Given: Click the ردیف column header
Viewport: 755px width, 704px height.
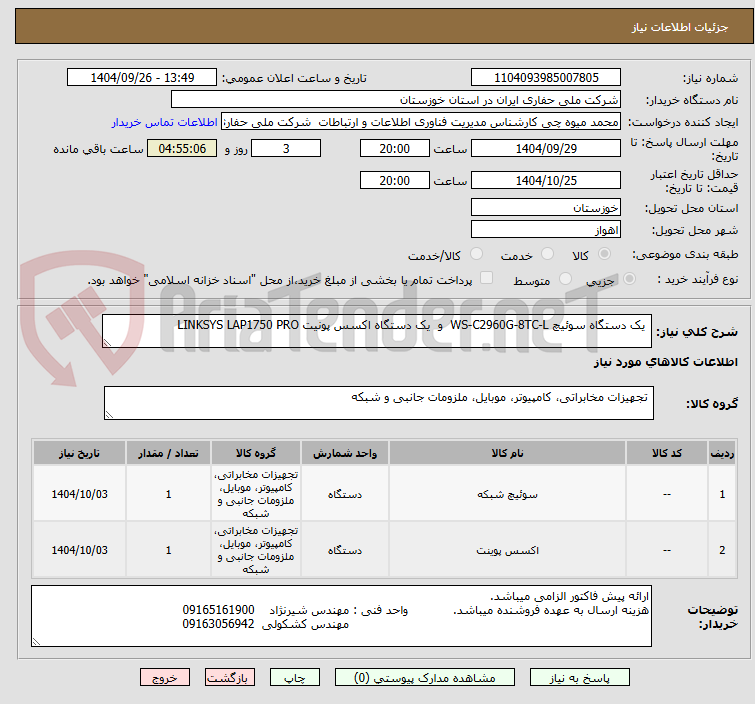Looking at the screenshot, I should [722, 453].
